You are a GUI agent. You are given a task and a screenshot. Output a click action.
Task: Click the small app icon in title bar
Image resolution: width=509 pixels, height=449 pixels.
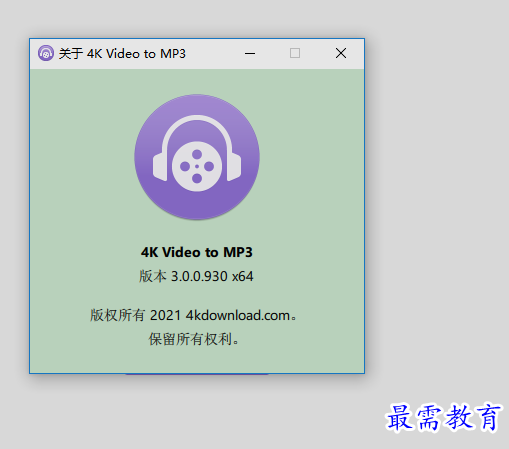46,53
